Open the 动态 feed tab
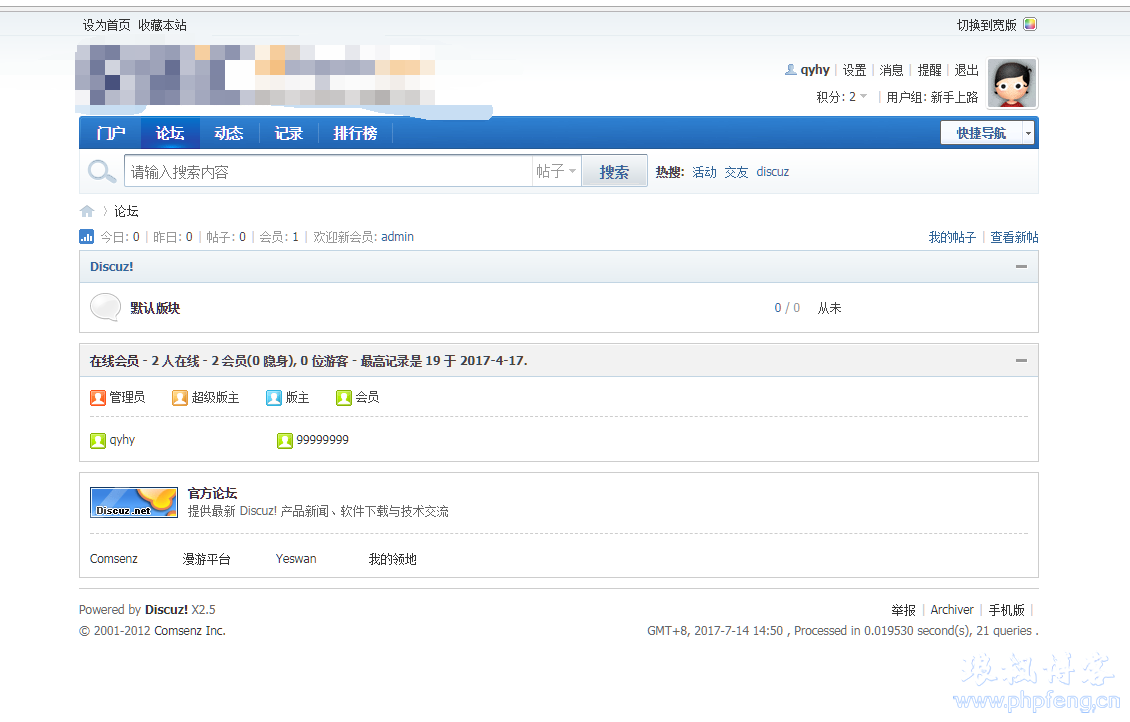 coord(229,133)
